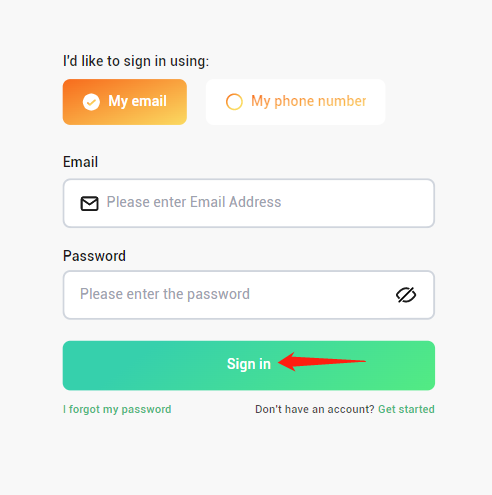492x495 pixels.
Task: Click the "Email" field label
Action: point(80,162)
